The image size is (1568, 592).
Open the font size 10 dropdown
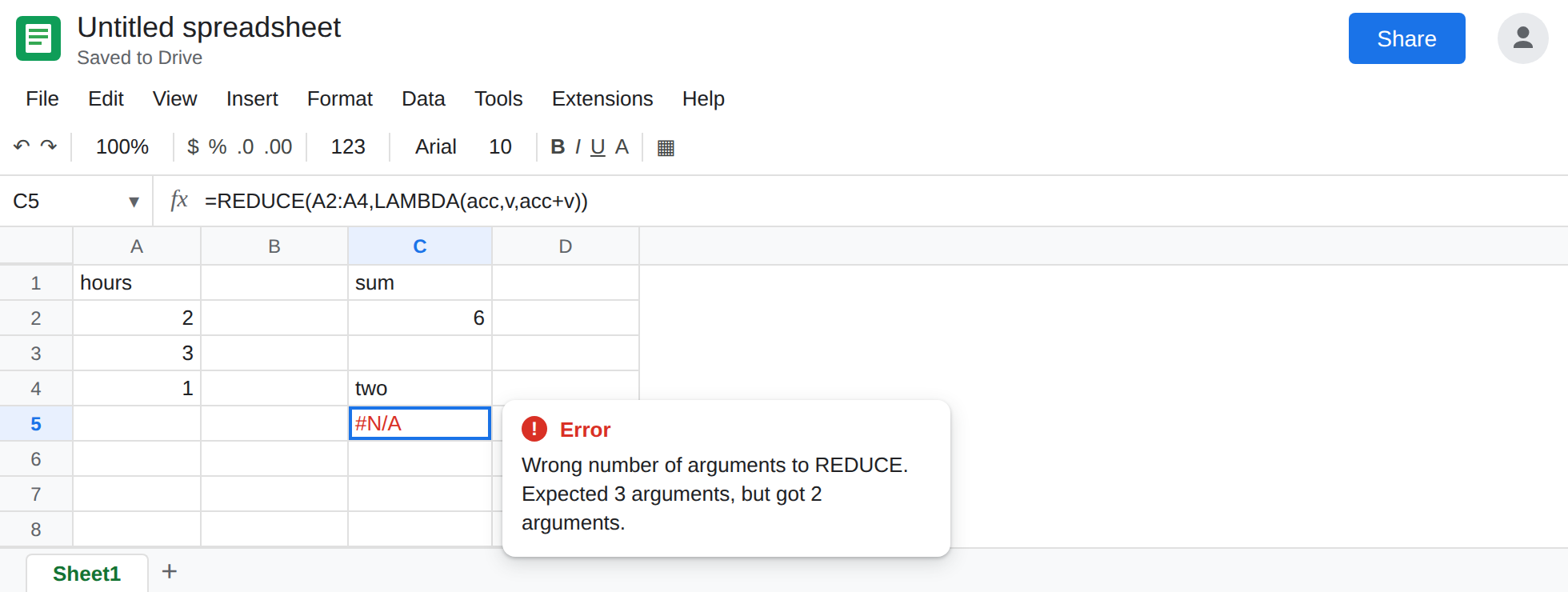pos(500,146)
